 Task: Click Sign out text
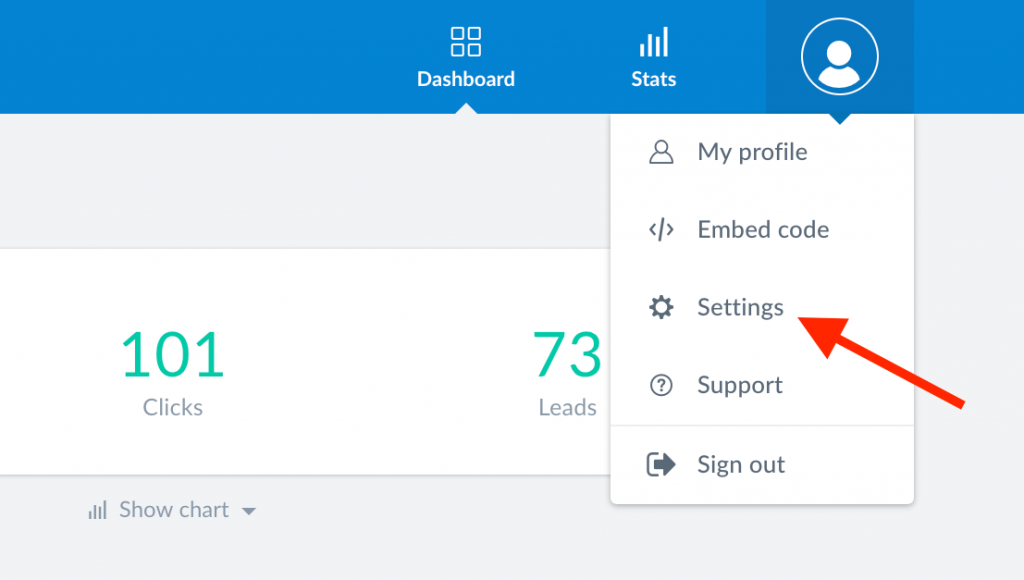pyautogui.click(x=741, y=464)
